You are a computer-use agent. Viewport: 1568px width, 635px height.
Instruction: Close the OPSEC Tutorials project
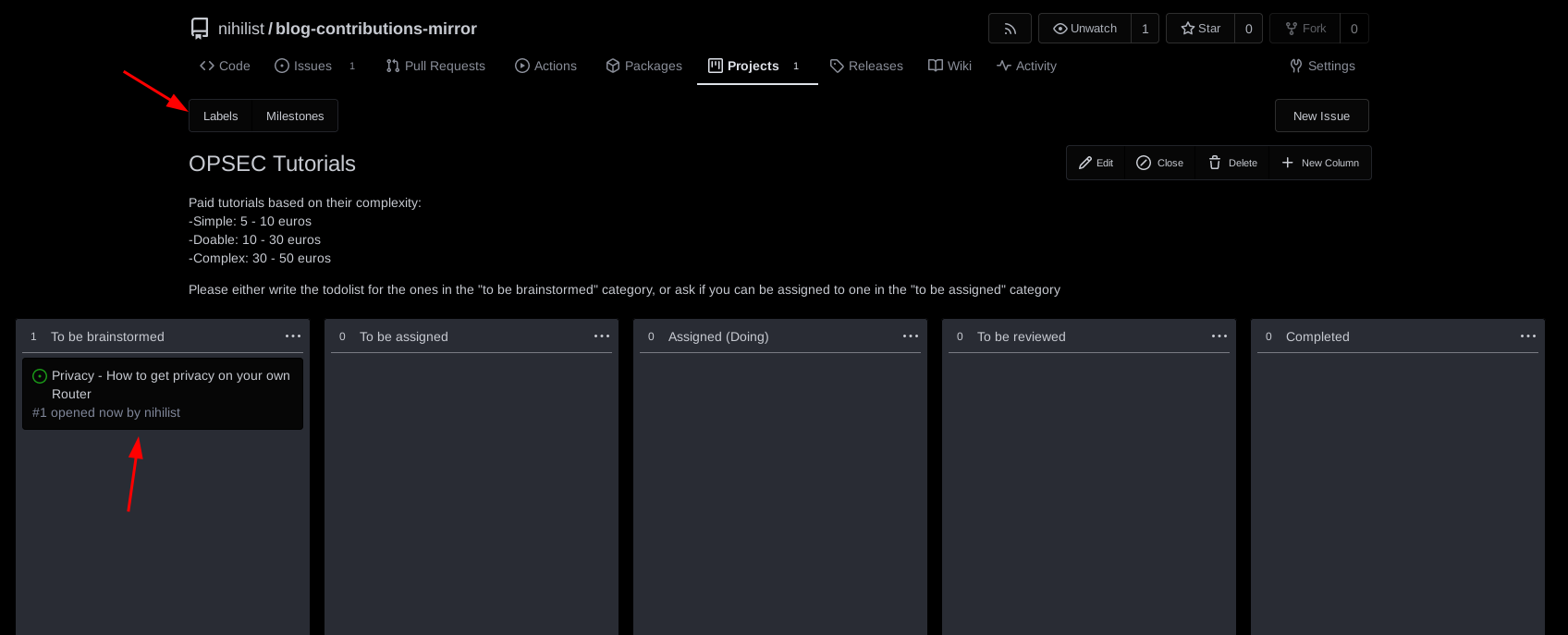point(1159,163)
